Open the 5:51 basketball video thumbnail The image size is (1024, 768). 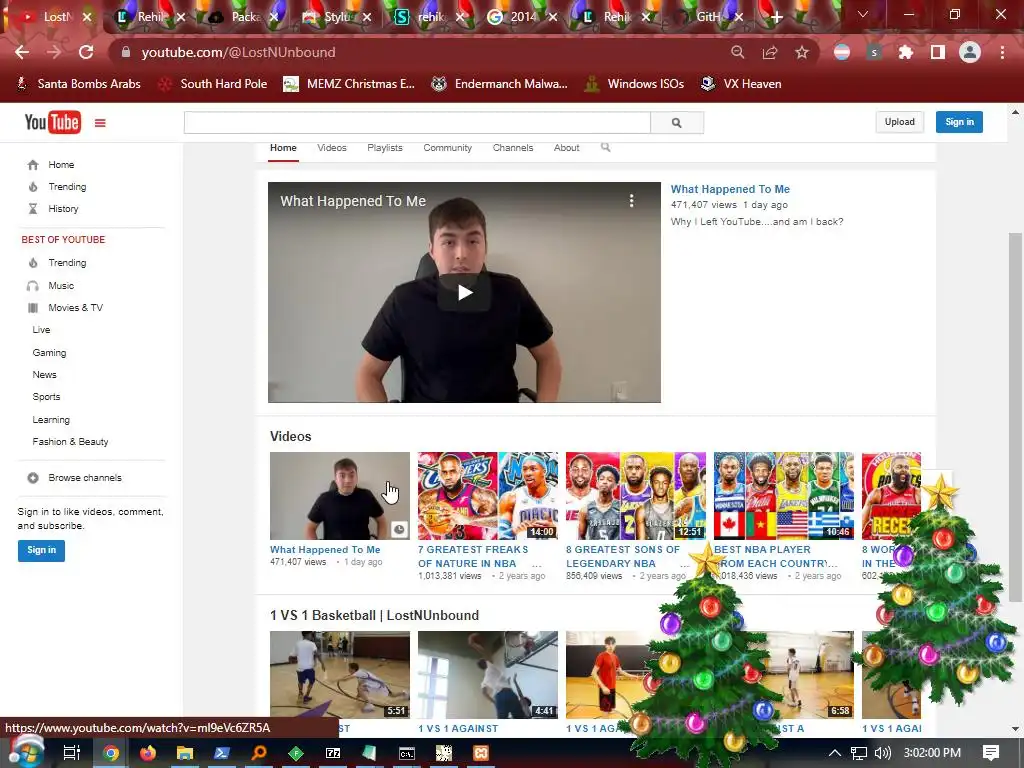(340, 675)
